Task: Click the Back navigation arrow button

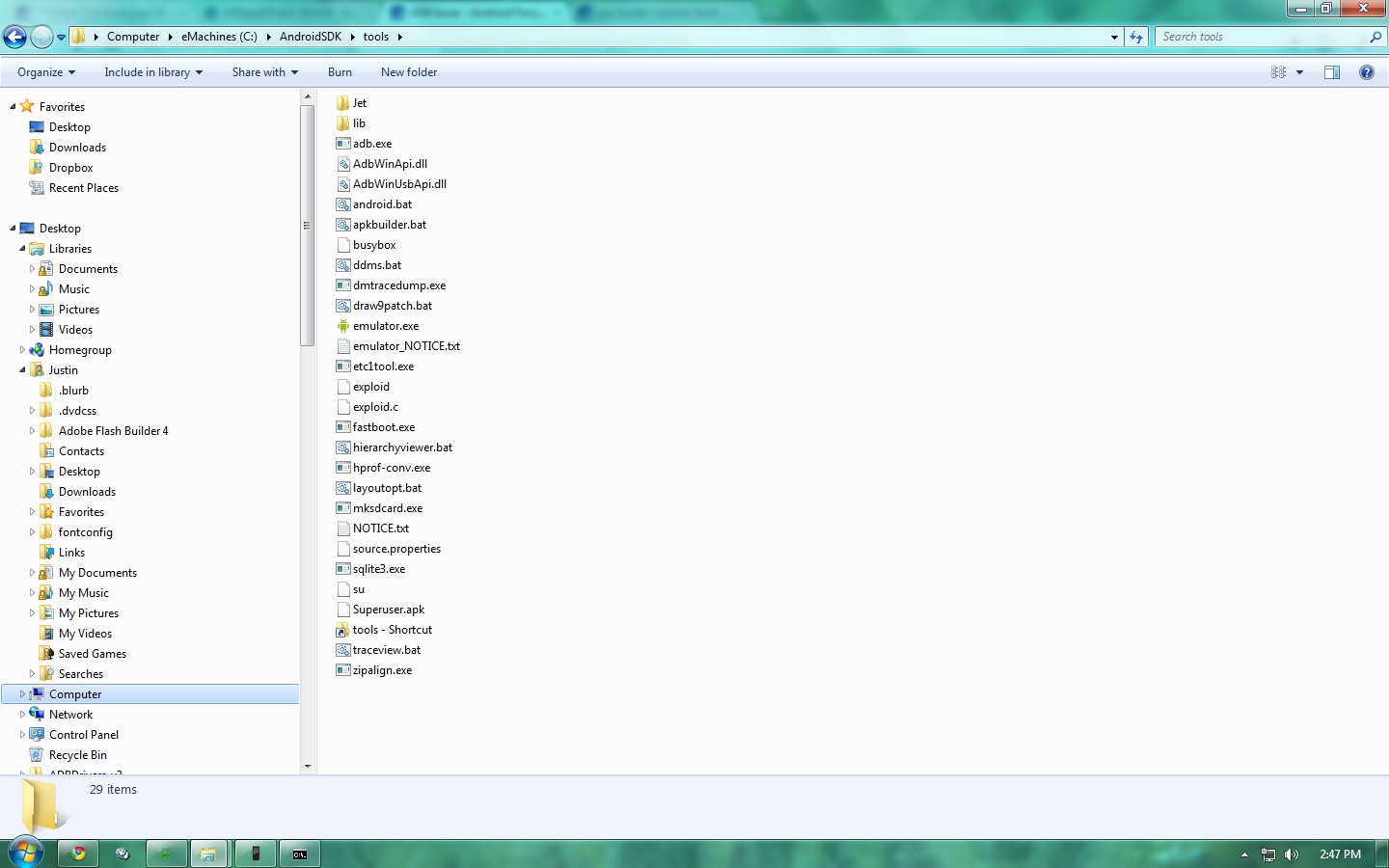Action: click(x=14, y=37)
